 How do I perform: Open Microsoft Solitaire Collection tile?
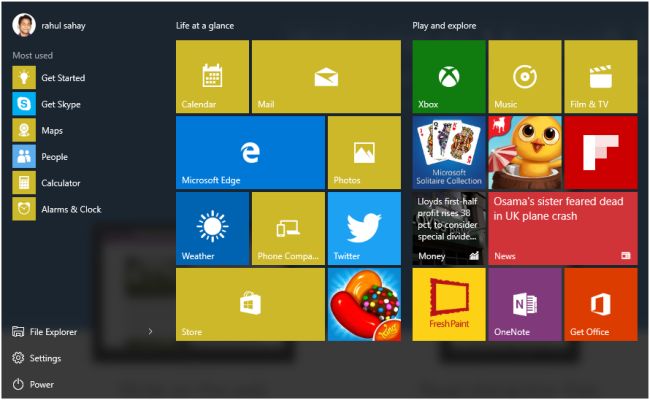449,153
